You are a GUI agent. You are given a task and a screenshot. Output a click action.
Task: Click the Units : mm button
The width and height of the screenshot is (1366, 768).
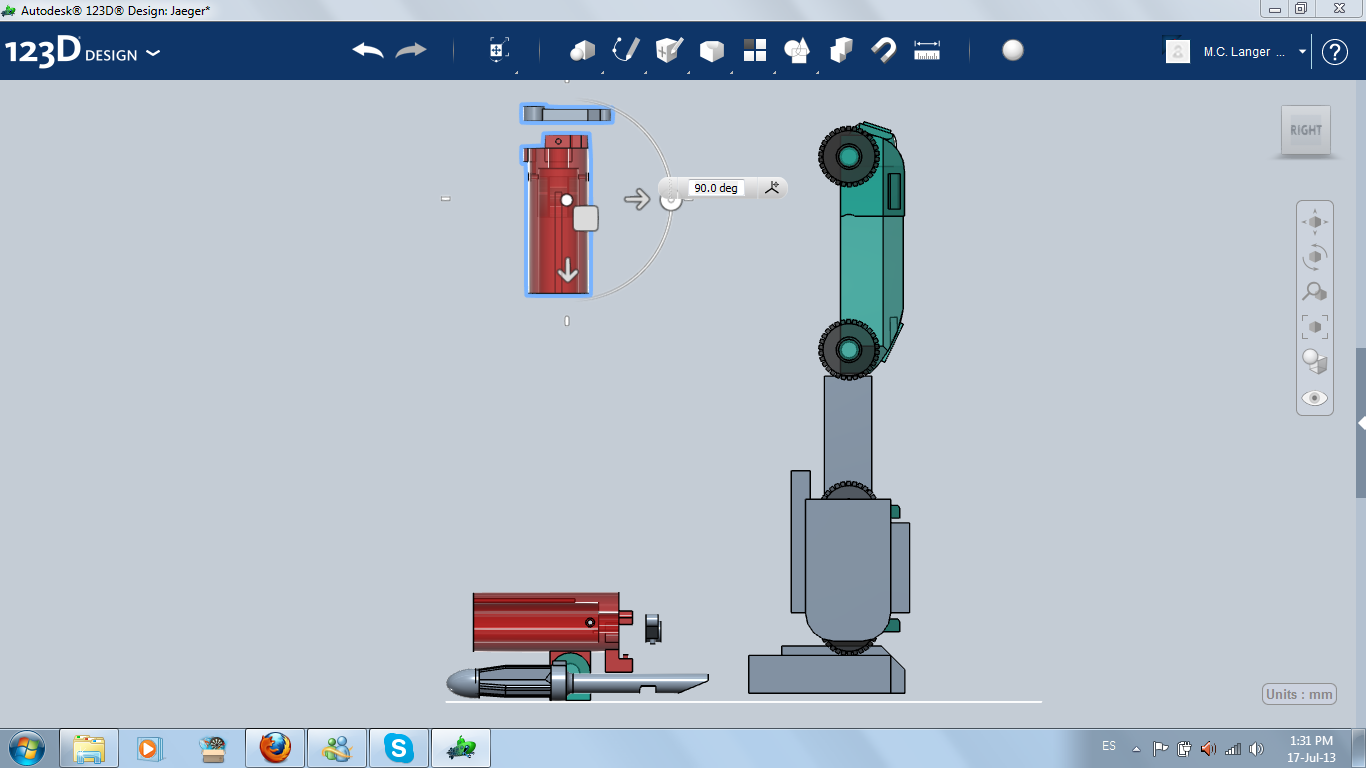pos(1300,695)
